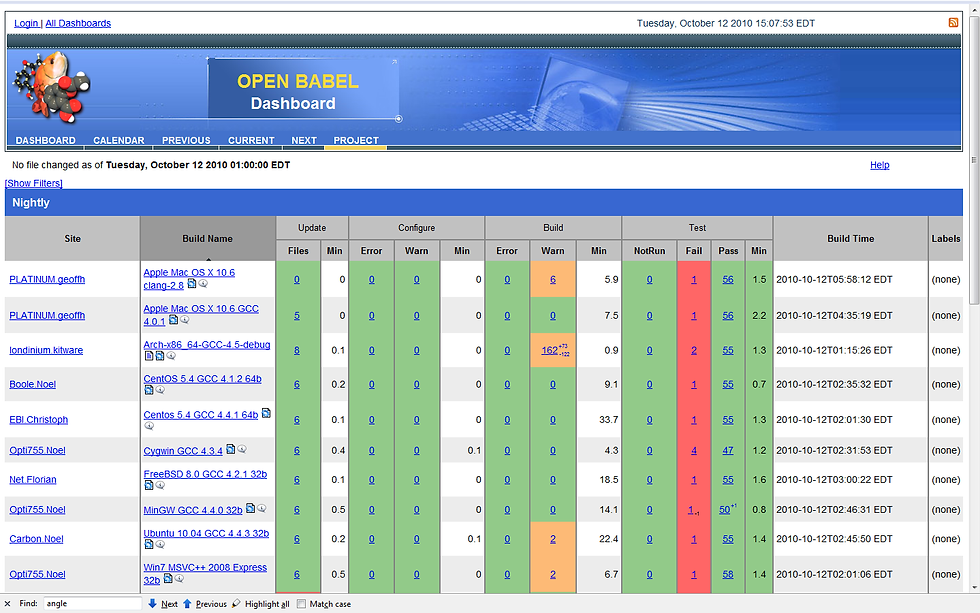This screenshot has height=613, width=980.
Task: Open blue document icon for Arch-x86_64 build
Action: pos(160,356)
